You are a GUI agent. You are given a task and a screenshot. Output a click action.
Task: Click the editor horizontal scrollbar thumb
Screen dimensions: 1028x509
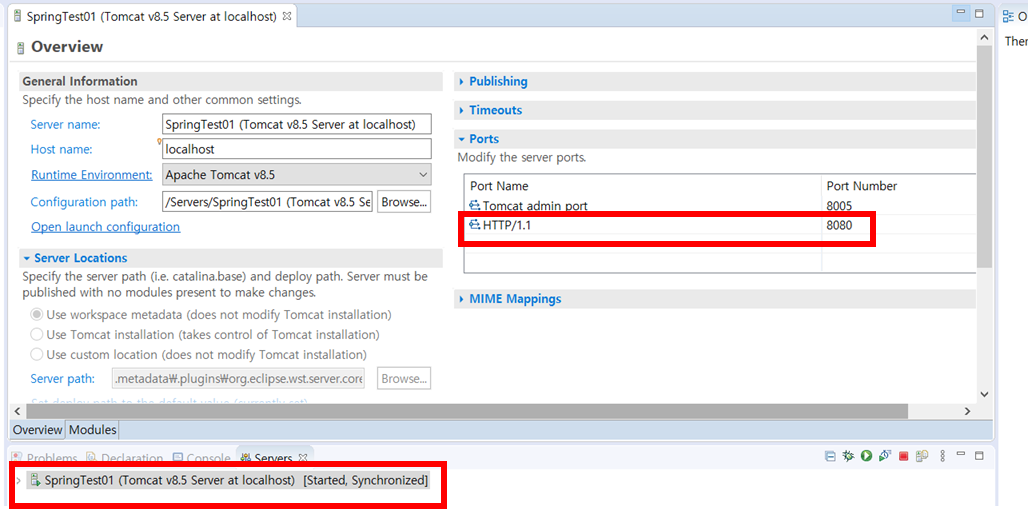465,411
